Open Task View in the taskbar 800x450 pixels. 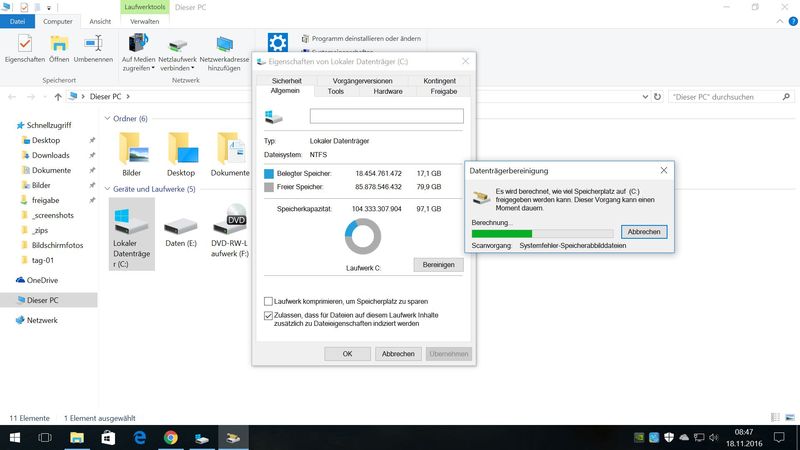(x=45, y=438)
